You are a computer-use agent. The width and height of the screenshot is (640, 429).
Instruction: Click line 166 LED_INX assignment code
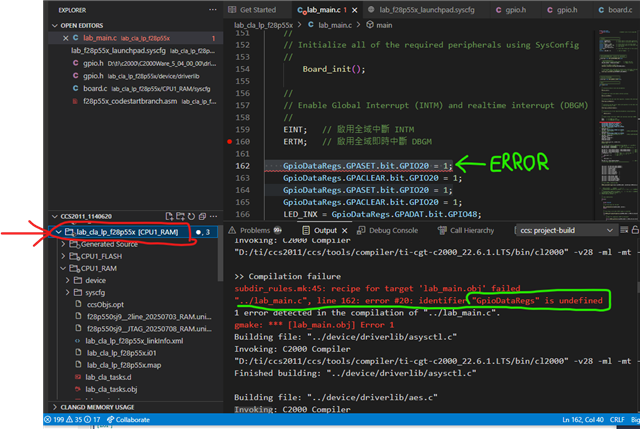[382, 214]
